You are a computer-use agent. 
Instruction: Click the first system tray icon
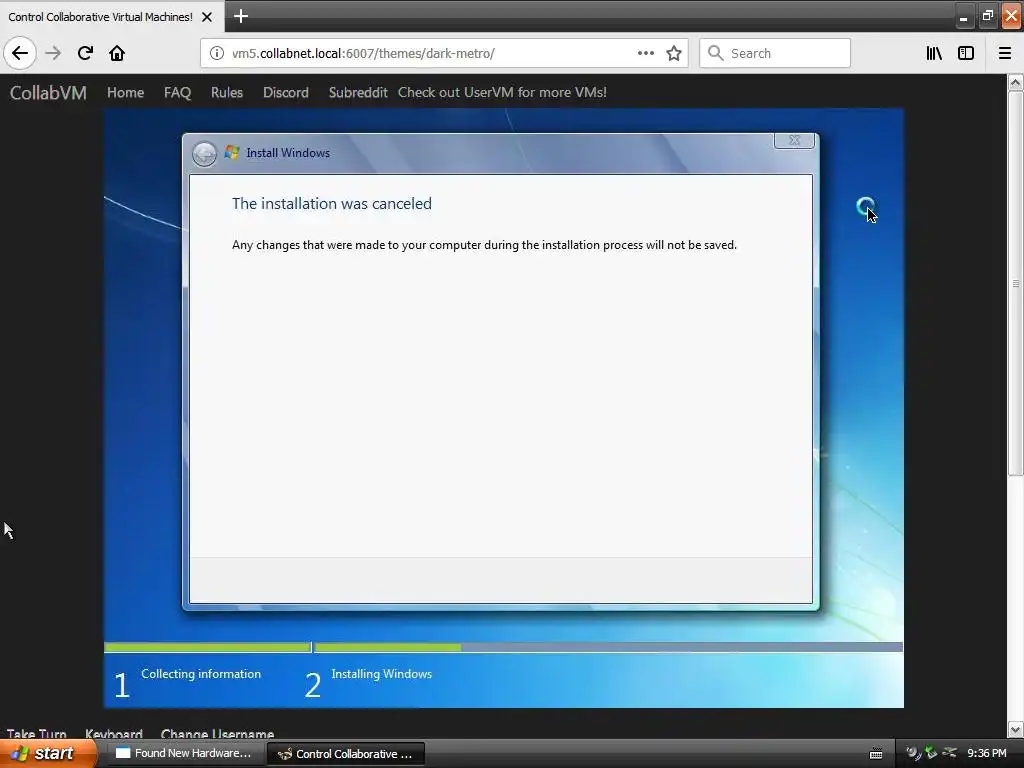pos(912,753)
